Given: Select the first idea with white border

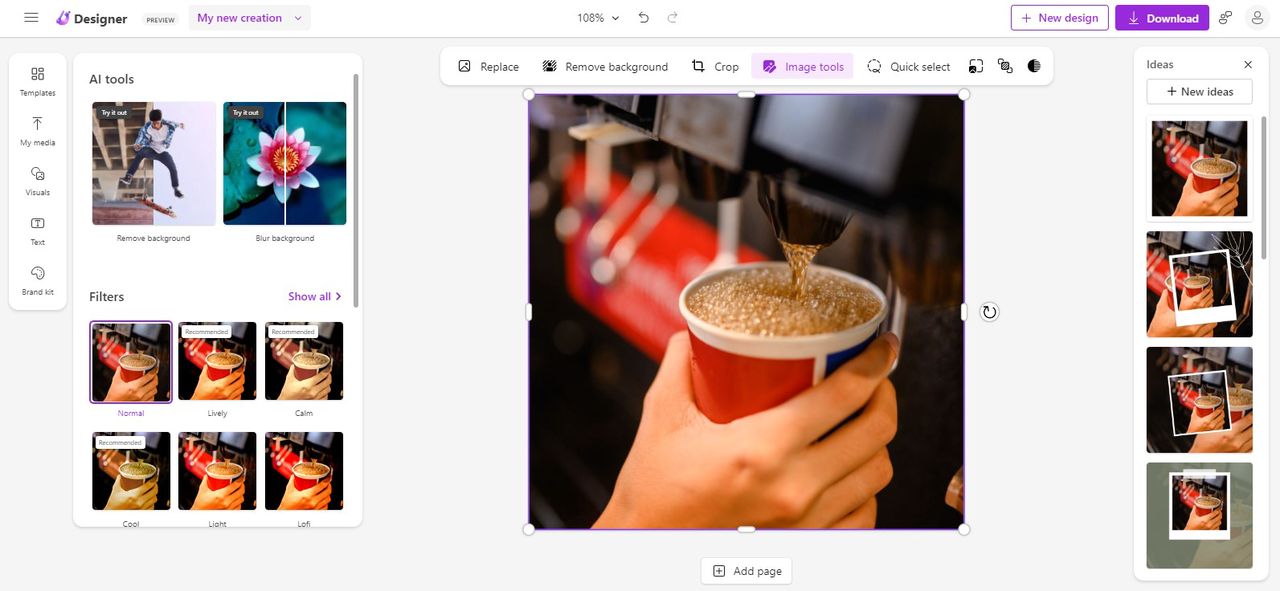Looking at the screenshot, I should (1199, 169).
